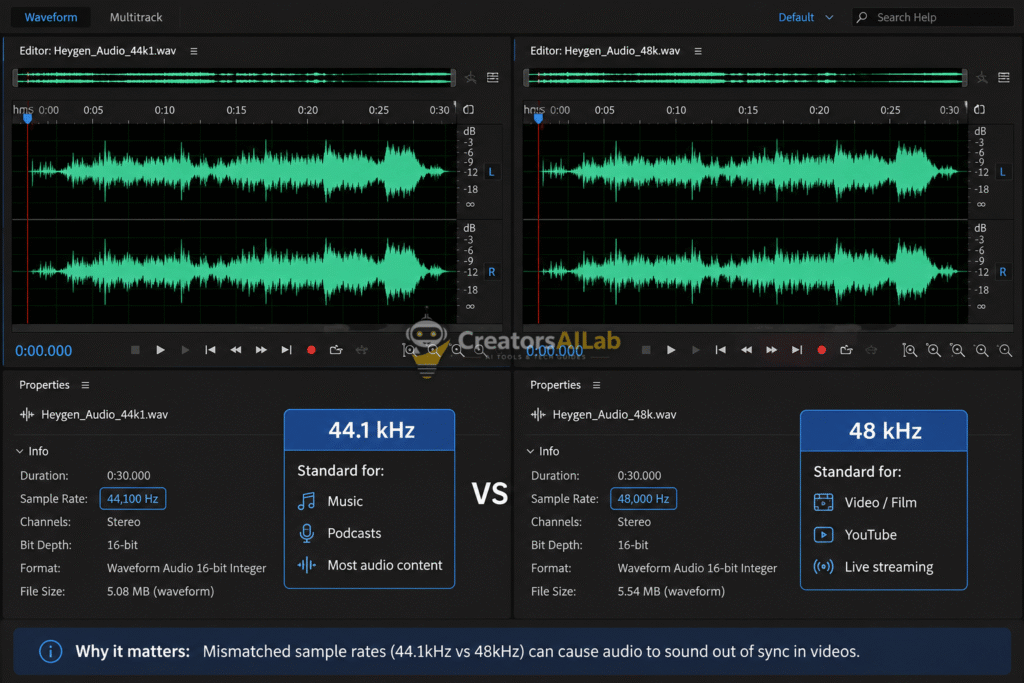Move playhead to end in 48k editor
This screenshot has height=683, width=1024.
point(797,350)
